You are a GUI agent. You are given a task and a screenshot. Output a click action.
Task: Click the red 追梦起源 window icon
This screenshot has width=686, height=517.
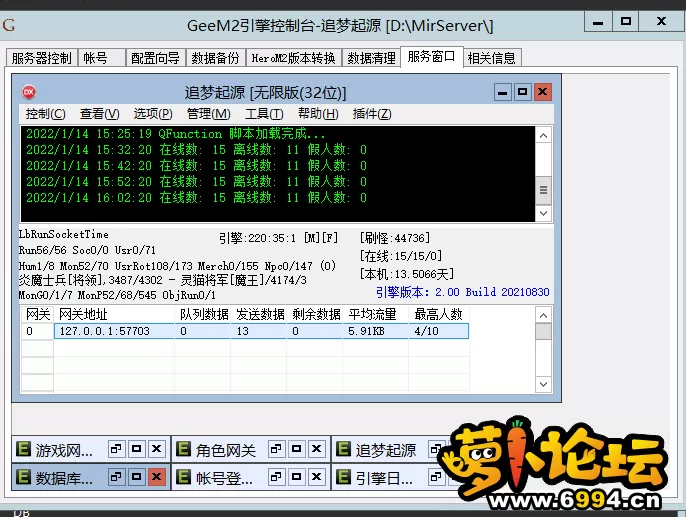[29, 92]
